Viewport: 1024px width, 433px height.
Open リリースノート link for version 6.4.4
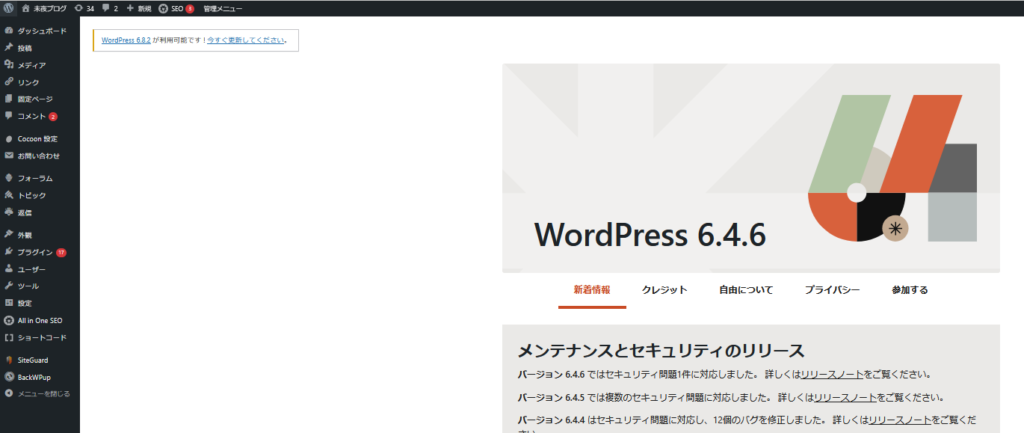click(900, 419)
